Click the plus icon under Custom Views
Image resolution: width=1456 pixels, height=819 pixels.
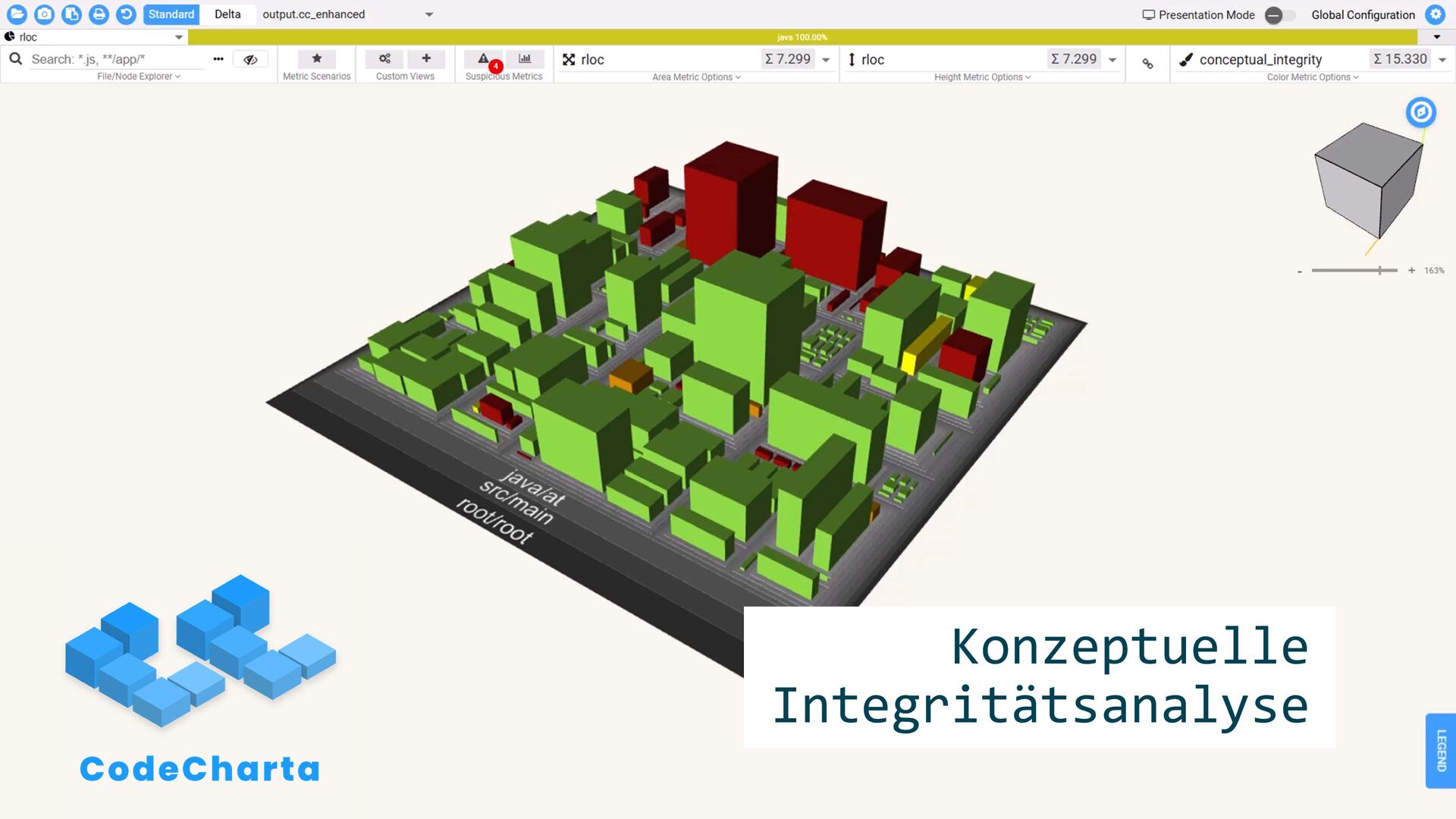426,59
